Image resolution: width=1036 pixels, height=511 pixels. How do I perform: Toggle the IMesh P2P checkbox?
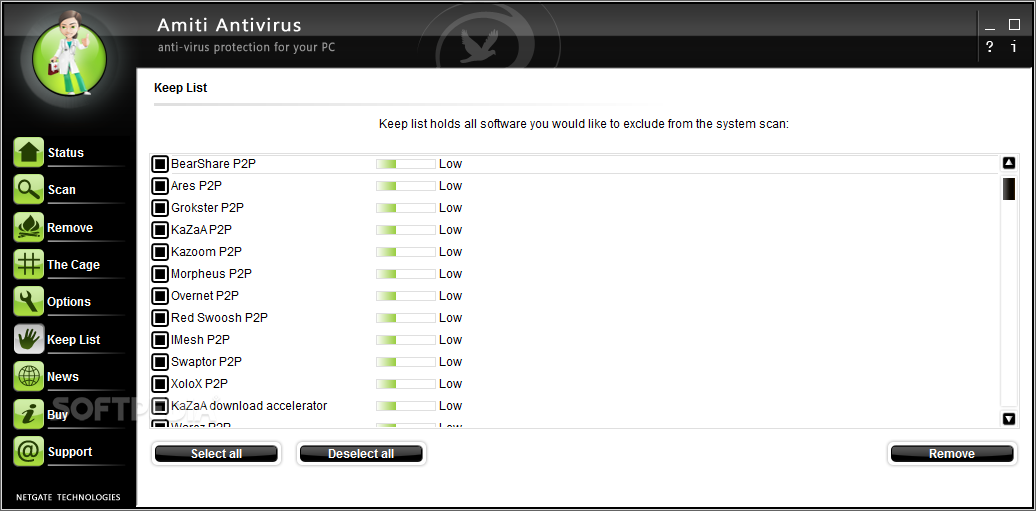point(160,340)
